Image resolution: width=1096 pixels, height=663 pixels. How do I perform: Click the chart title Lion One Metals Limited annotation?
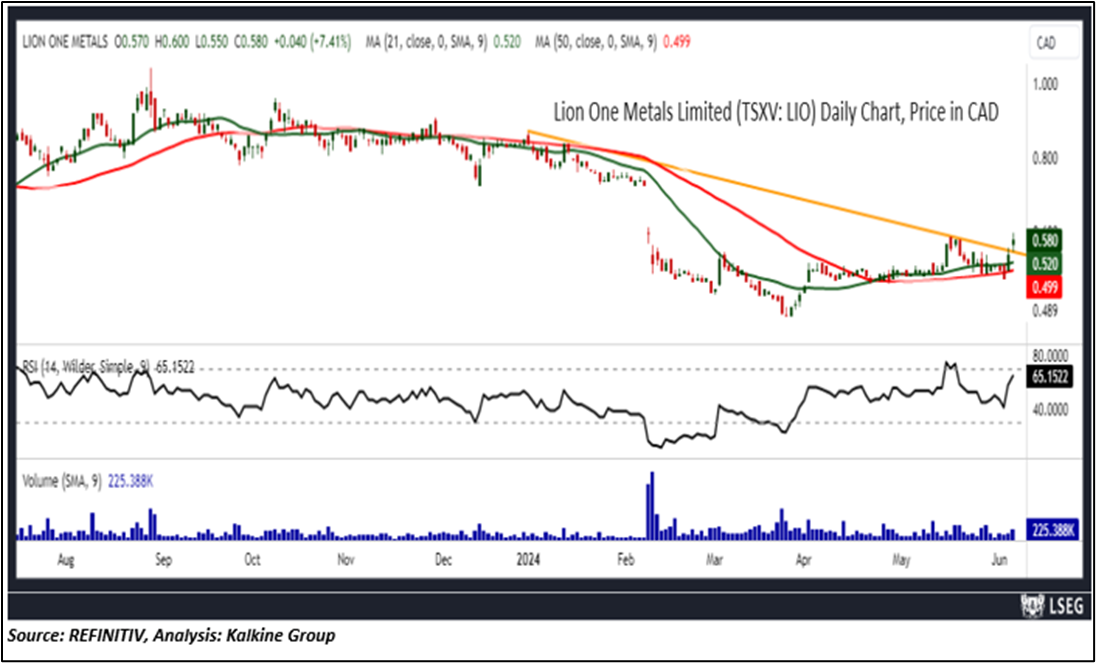(776, 112)
